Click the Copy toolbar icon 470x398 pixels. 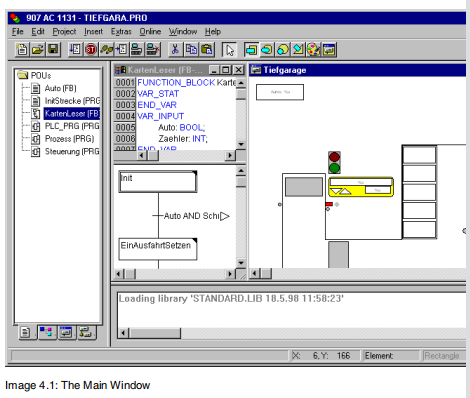[191, 50]
